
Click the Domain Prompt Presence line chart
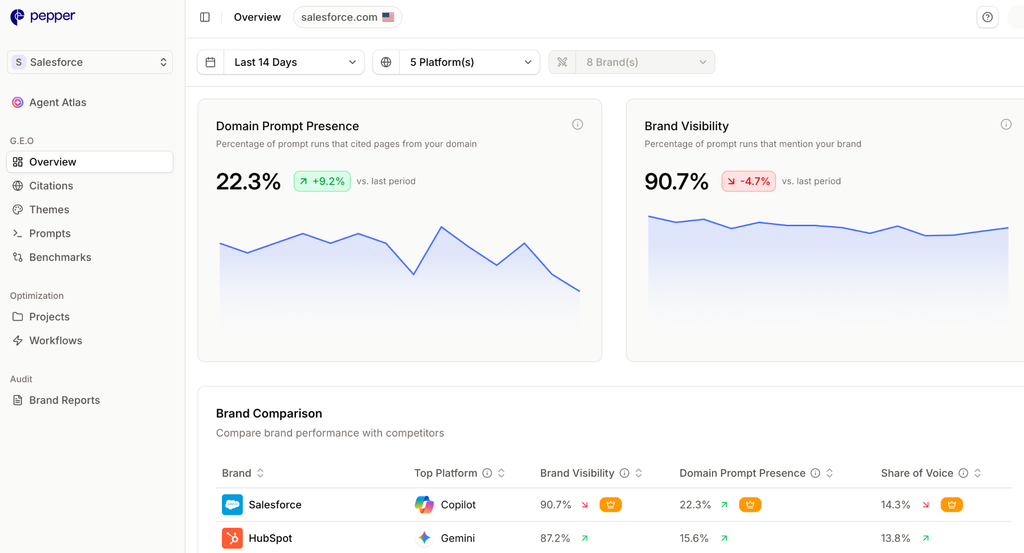pyautogui.click(x=400, y=274)
